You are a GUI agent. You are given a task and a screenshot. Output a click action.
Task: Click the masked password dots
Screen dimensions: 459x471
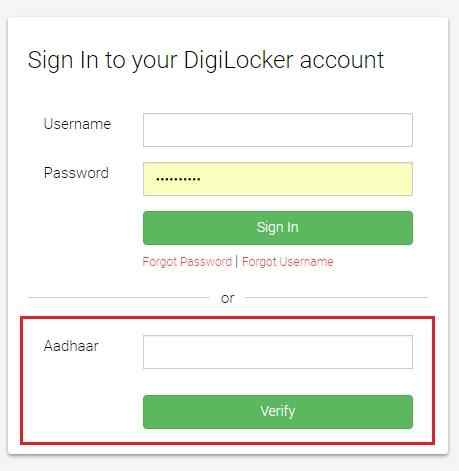click(178, 179)
